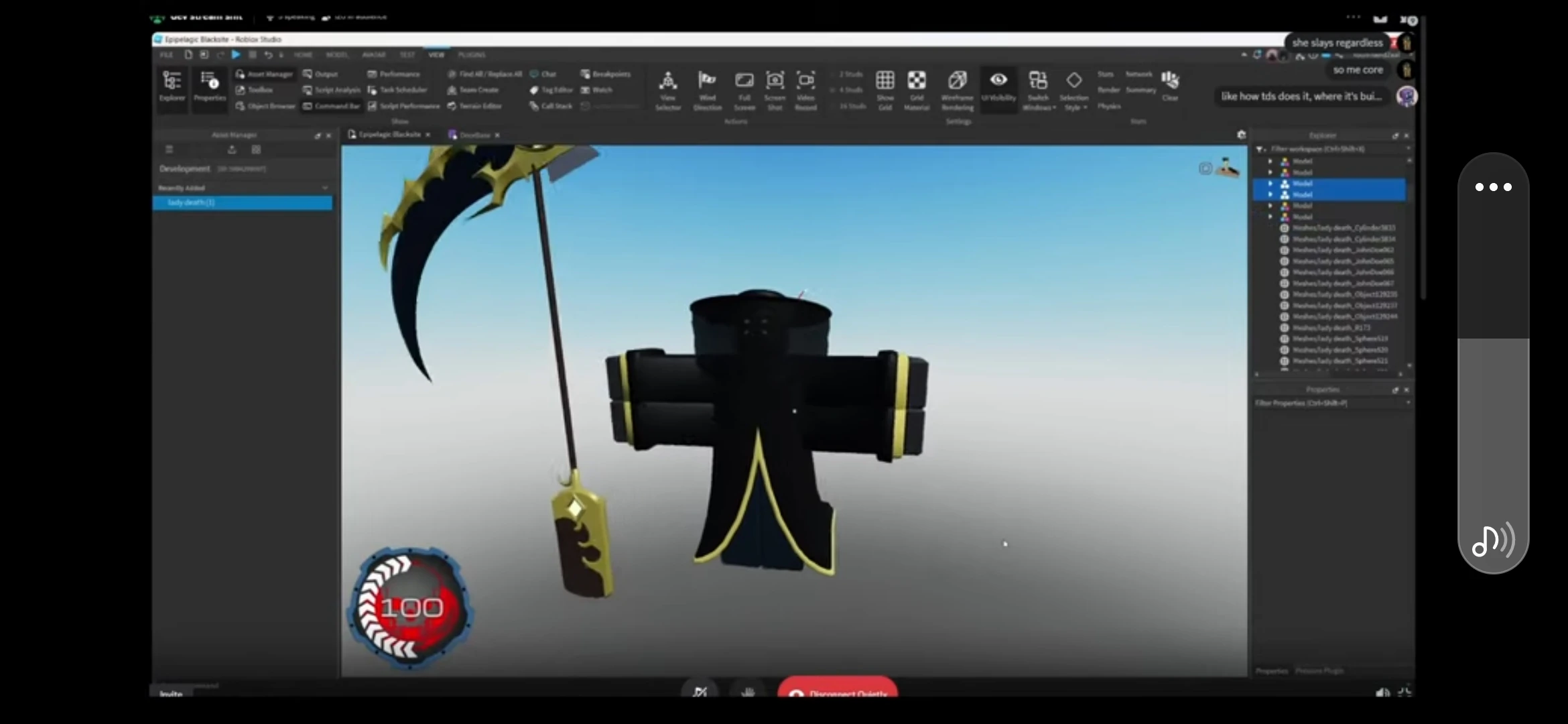Click the Disconnect Quietly button
1568x724 pixels.
point(838,691)
